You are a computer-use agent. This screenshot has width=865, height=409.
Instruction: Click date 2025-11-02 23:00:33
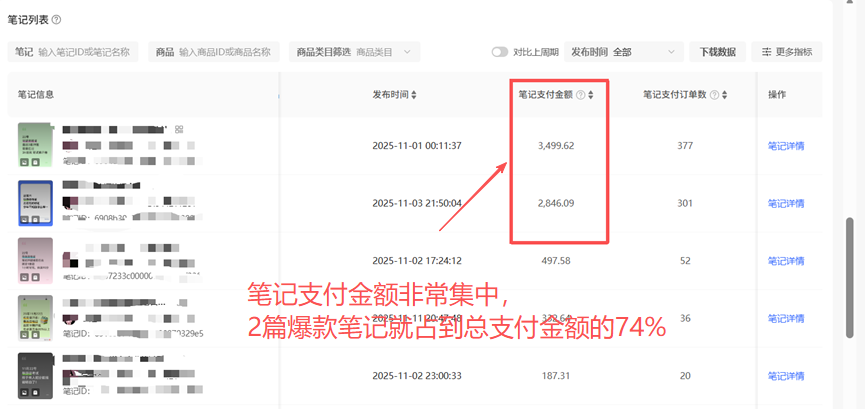pyautogui.click(x=417, y=376)
